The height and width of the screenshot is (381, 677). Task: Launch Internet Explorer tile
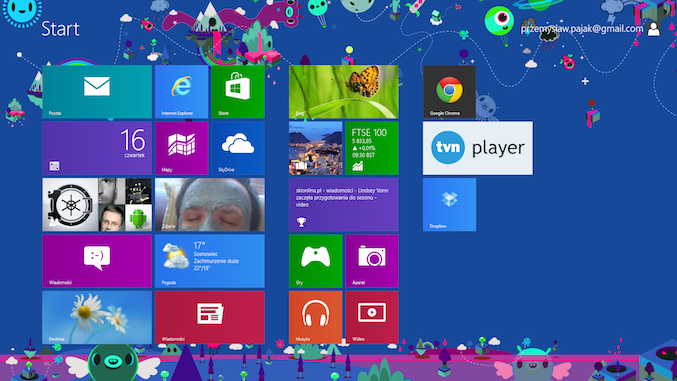click(x=181, y=92)
